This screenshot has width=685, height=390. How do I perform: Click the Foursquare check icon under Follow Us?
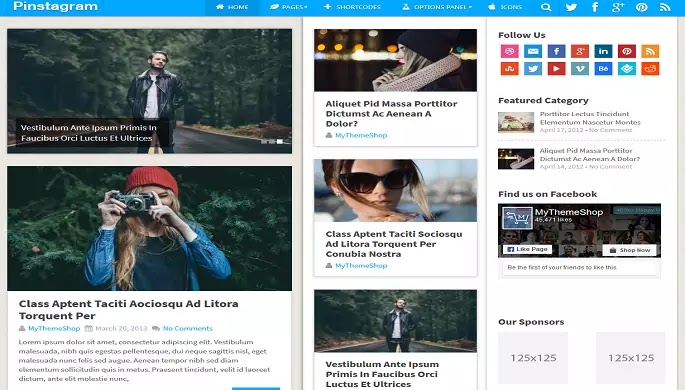(x=626, y=69)
